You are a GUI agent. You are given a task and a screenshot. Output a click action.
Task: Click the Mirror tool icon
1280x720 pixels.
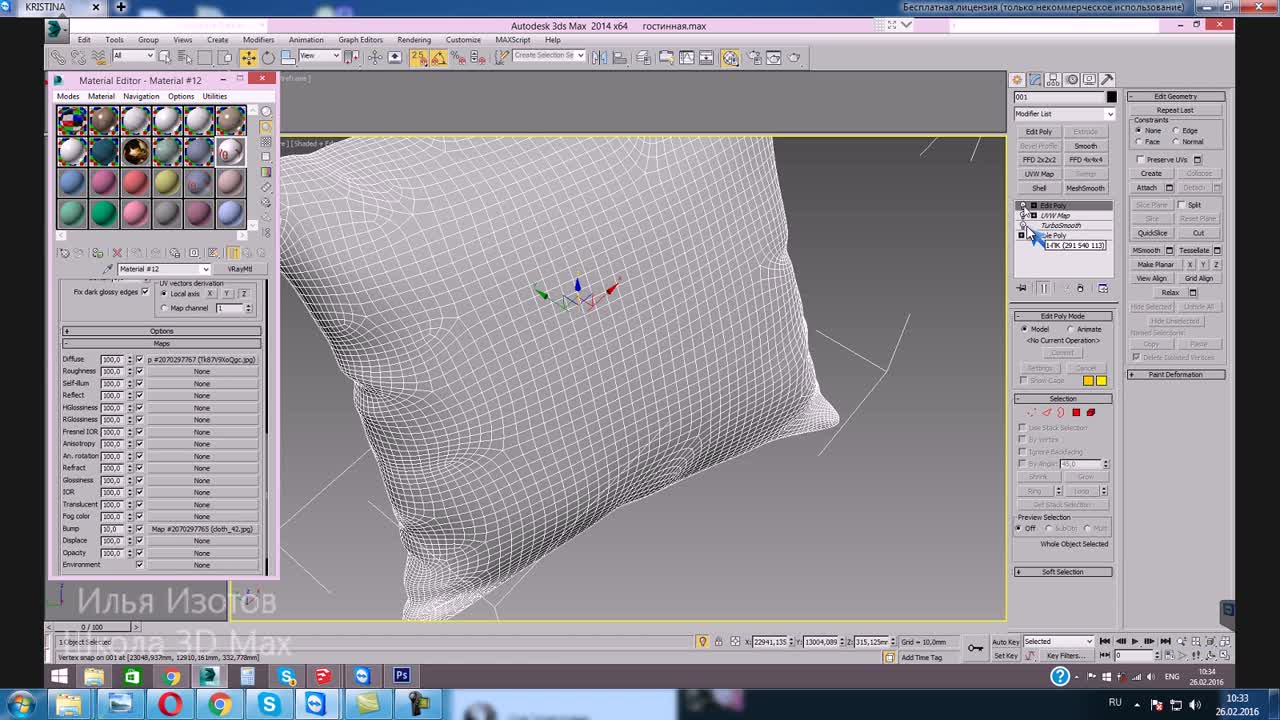599,57
